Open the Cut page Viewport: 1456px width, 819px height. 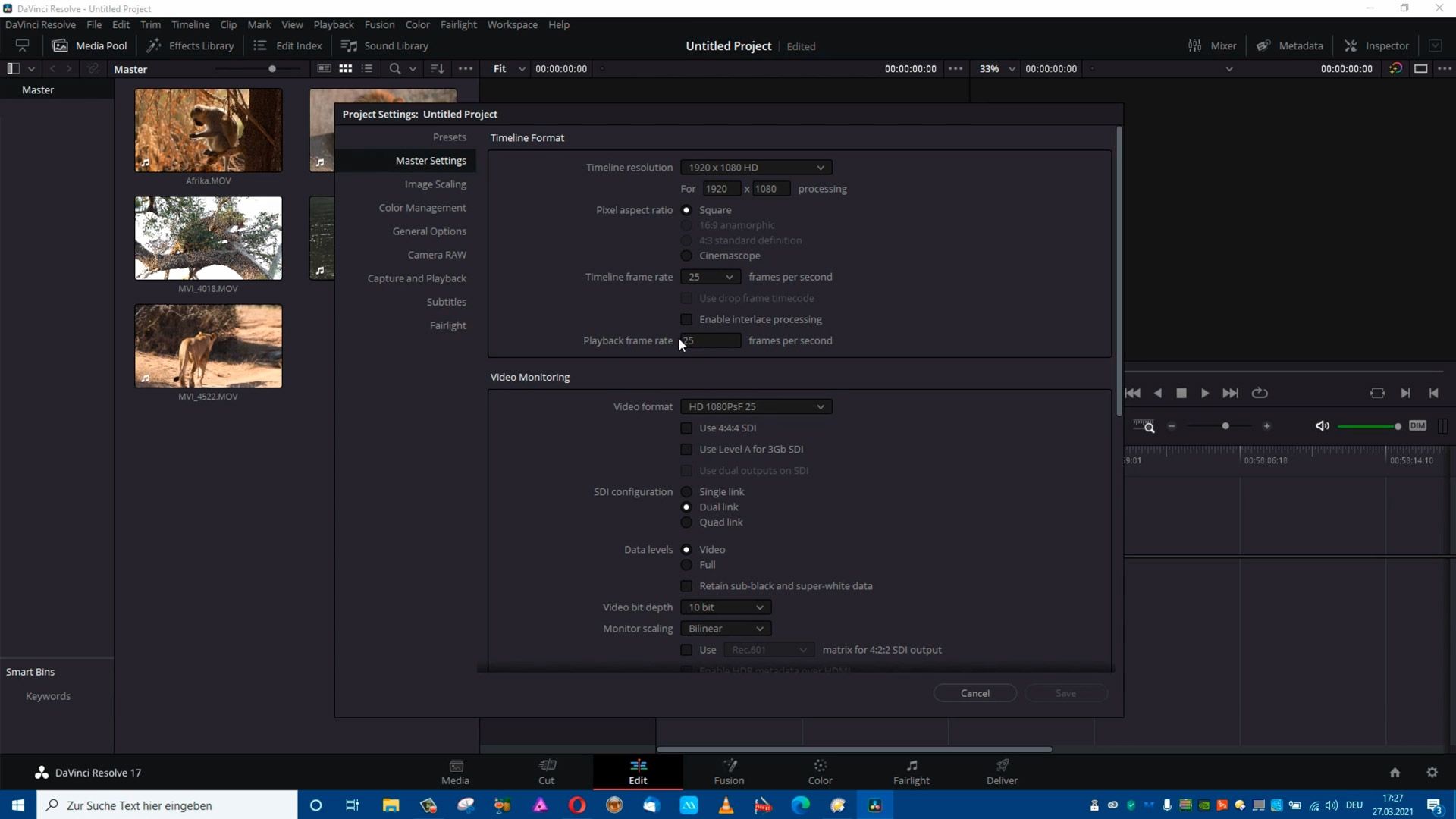546,772
